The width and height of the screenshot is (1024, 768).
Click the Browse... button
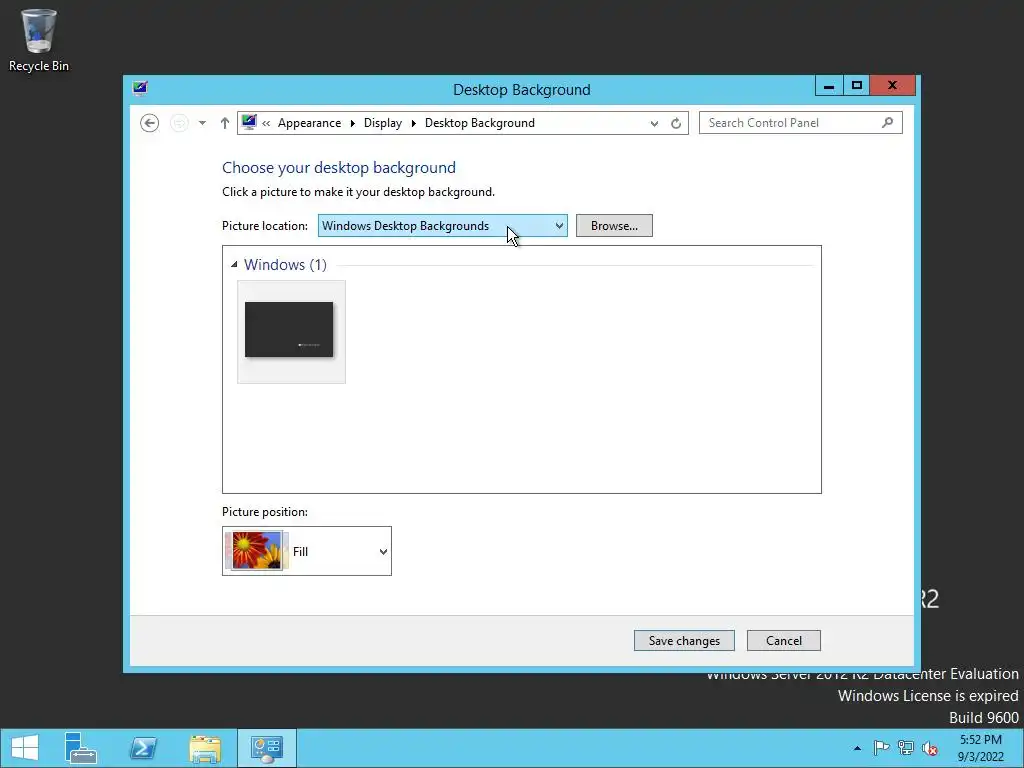614,225
